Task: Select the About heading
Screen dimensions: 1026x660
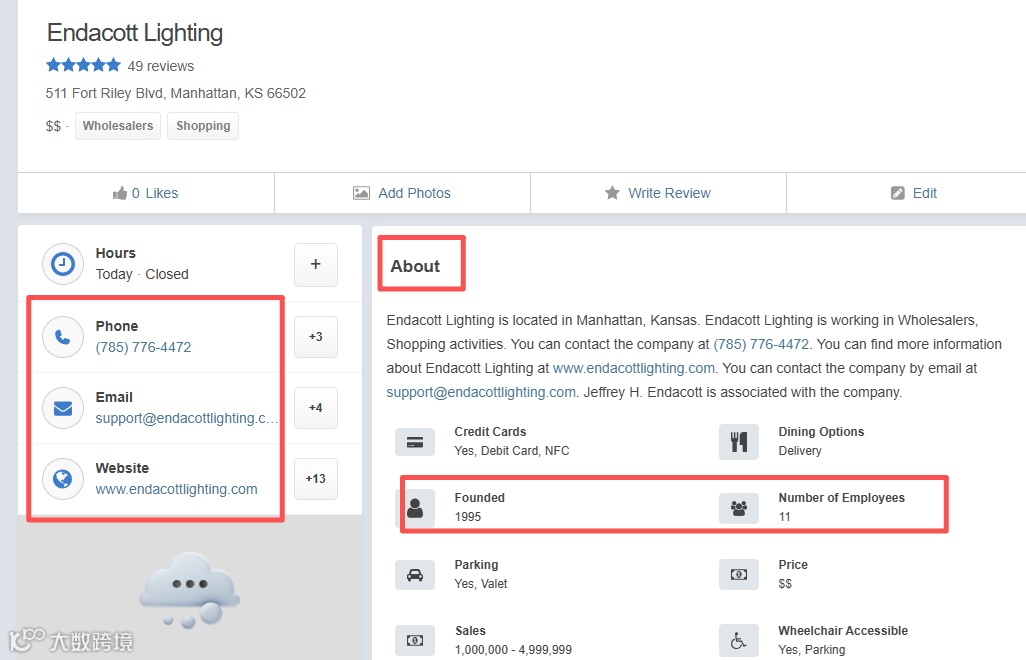Action: click(415, 266)
